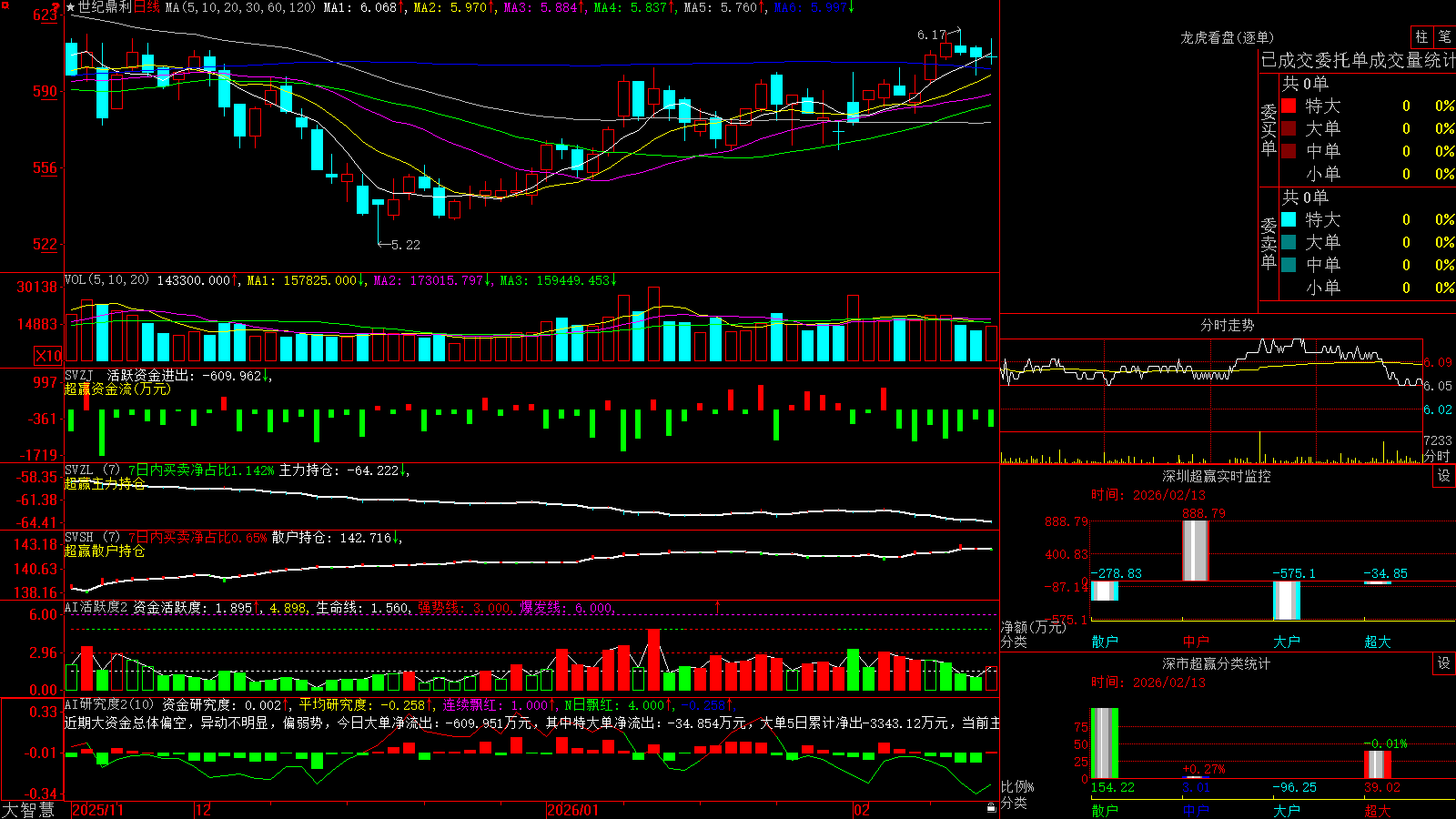Click the bright red 特大 buy-order swatch
Image resolution: width=1456 pixels, height=819 pixels.
click(1289, 106)
